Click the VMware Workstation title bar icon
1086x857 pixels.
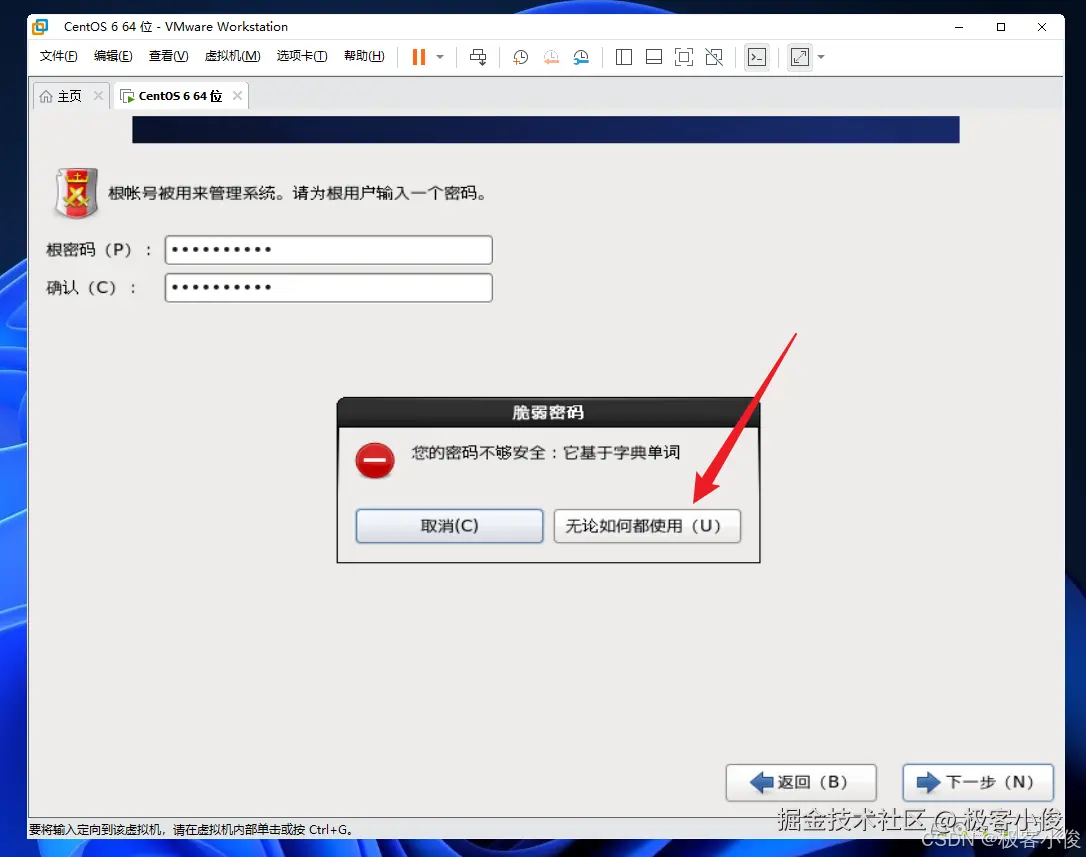point(41,27)
